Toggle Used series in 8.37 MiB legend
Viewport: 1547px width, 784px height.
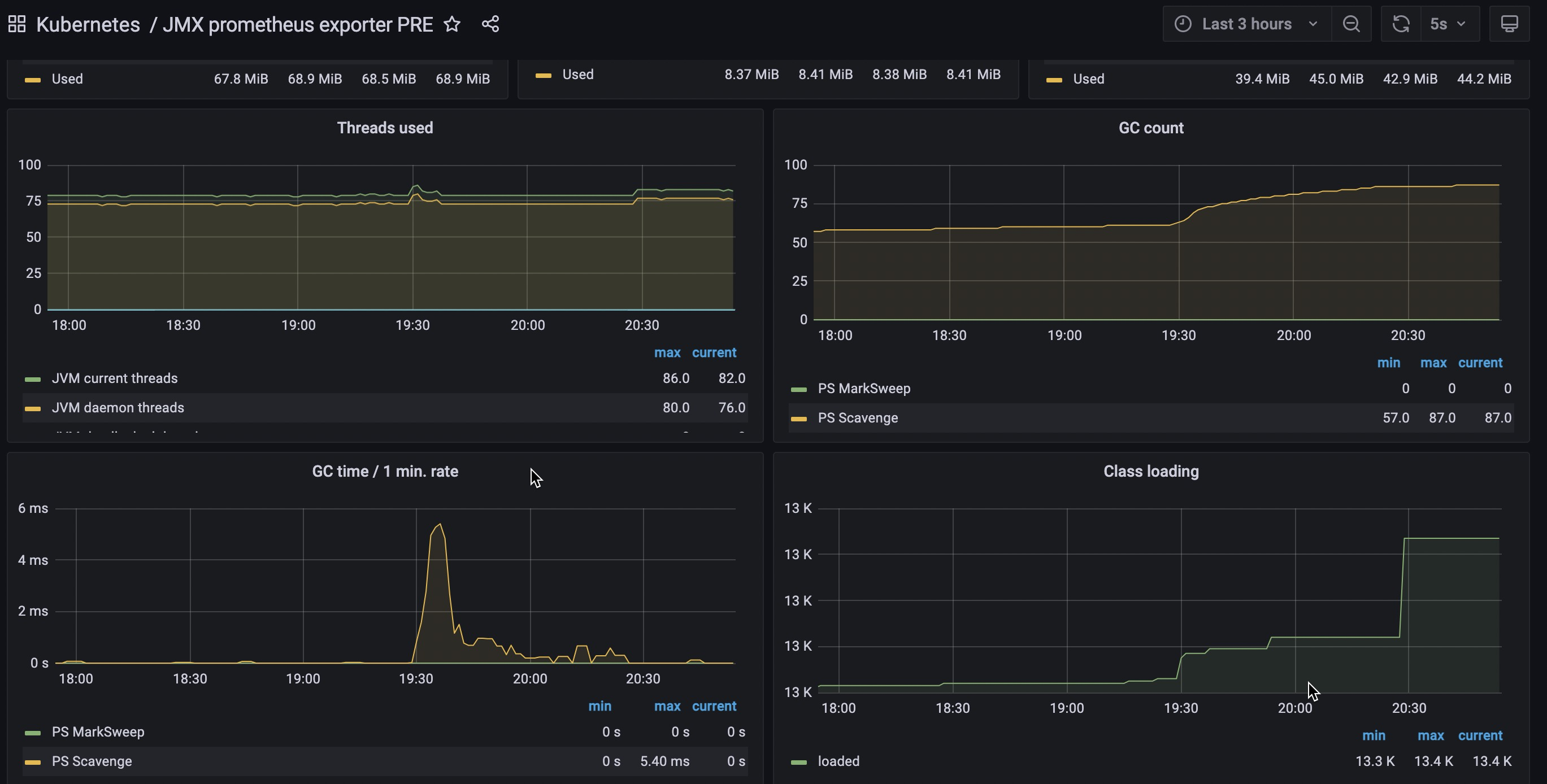pyautogui.click(x=577, y=75)
